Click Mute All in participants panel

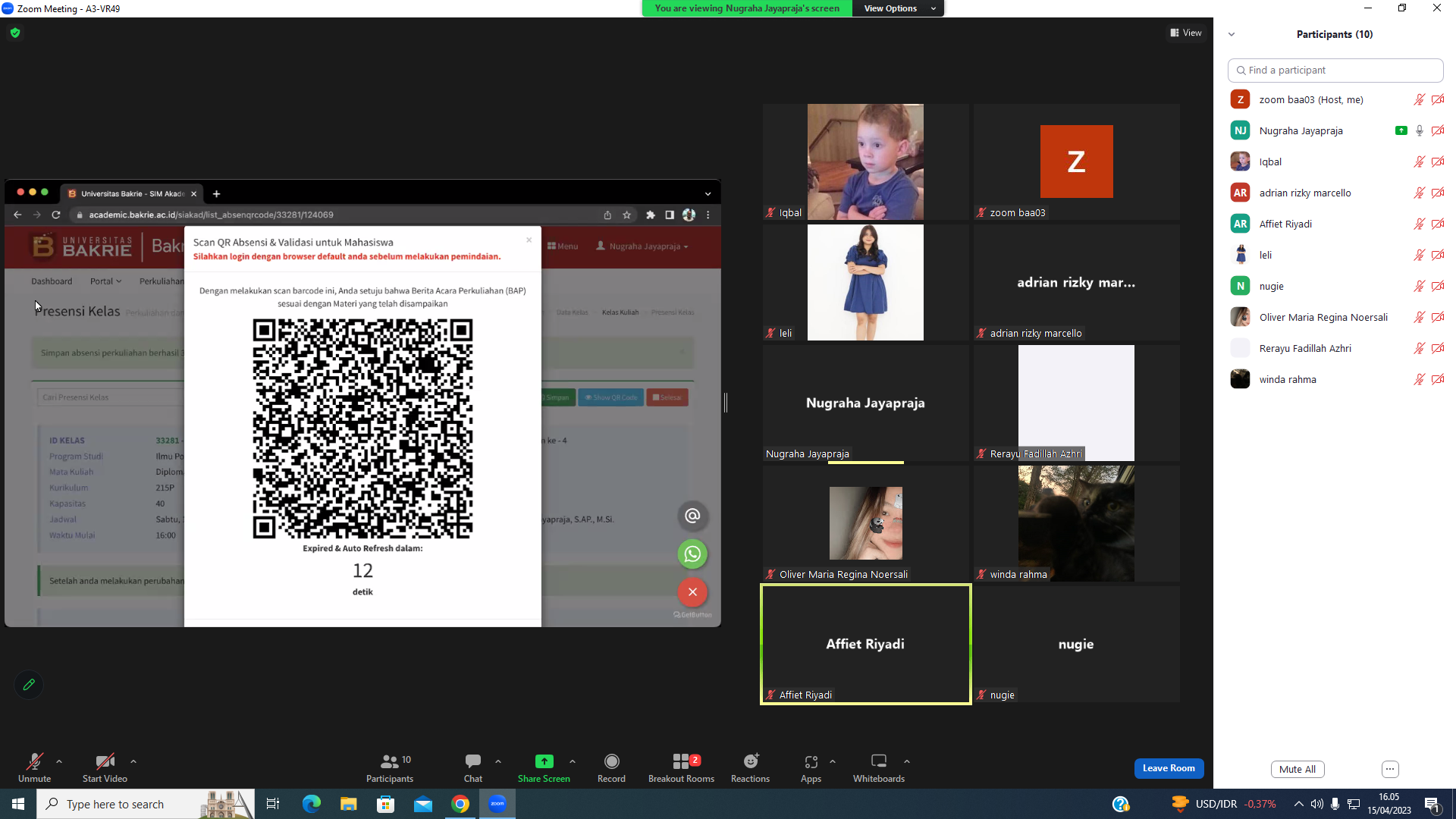point(1298,769)
